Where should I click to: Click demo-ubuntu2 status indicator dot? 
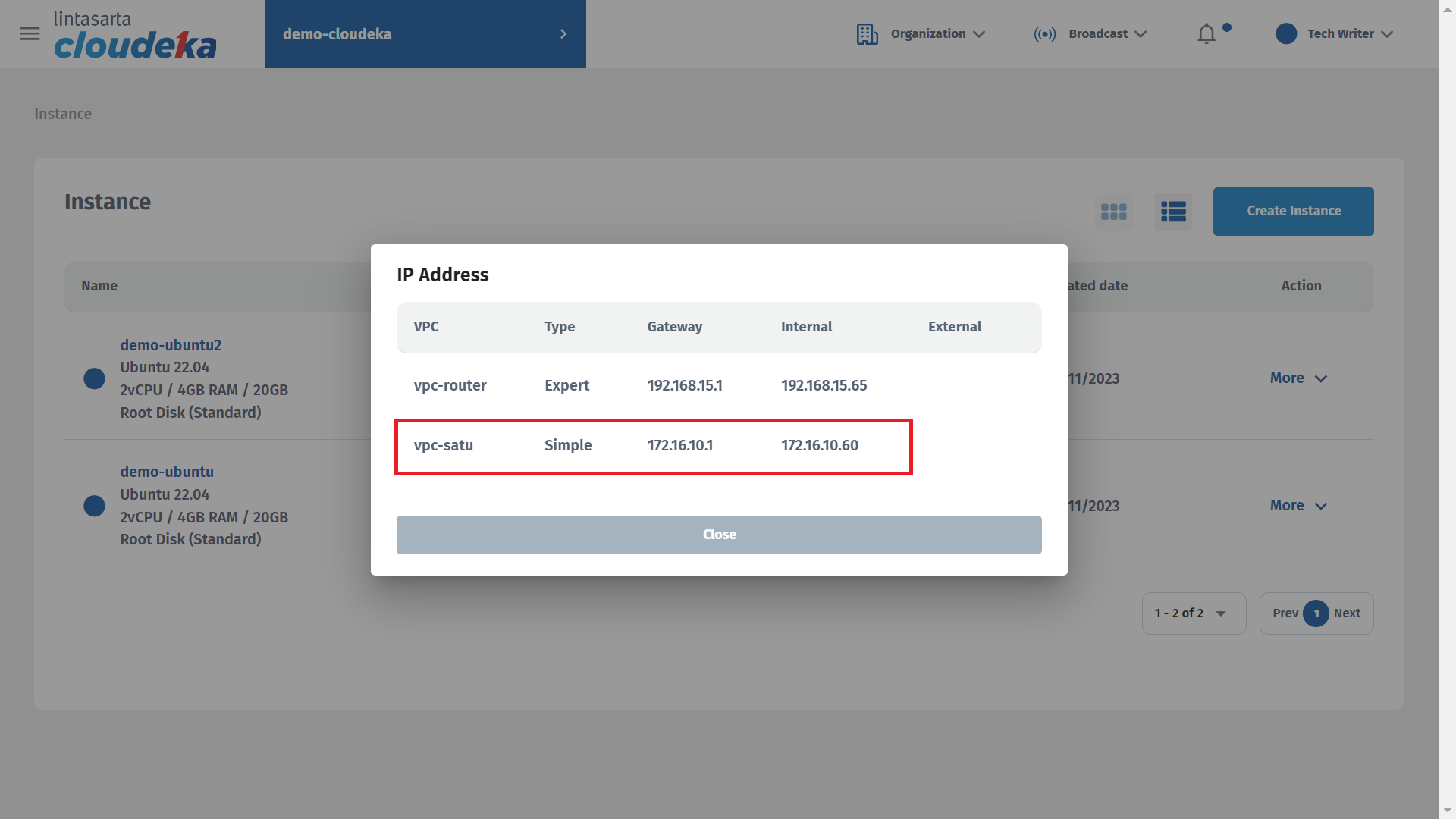tap(94, 378)
